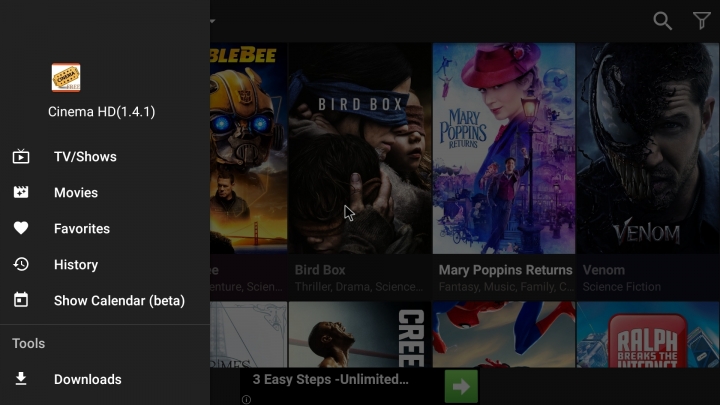Click the Movies film icon
The image size is (720, 405).
pyautogui.click(x=21, y=192)
